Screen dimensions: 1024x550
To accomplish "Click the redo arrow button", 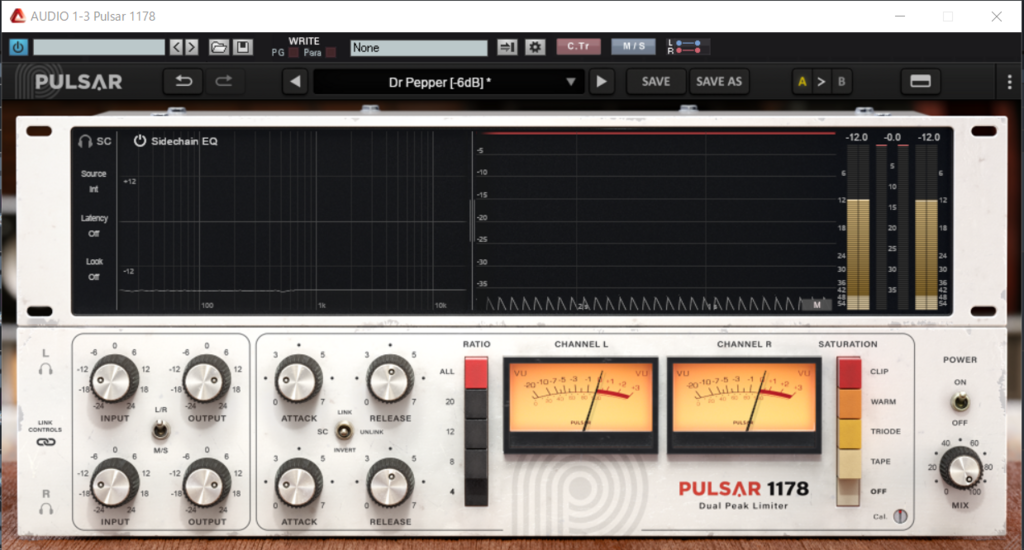I will click(x=224, y=82).
